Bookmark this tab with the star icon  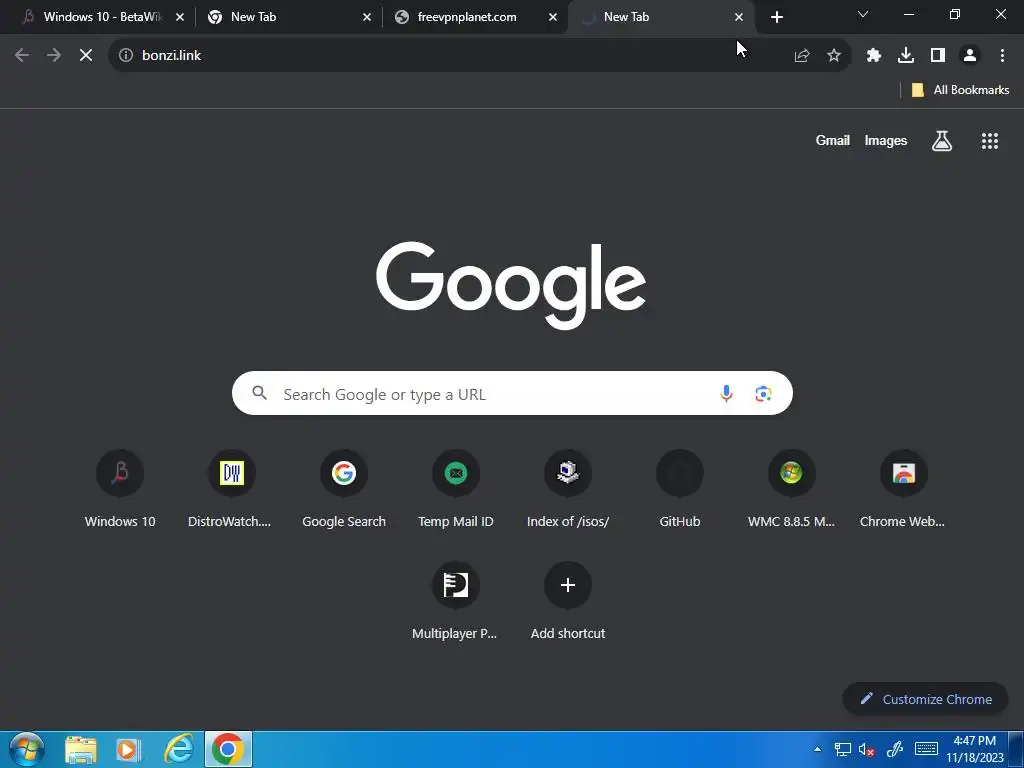[x=834, y=56]
